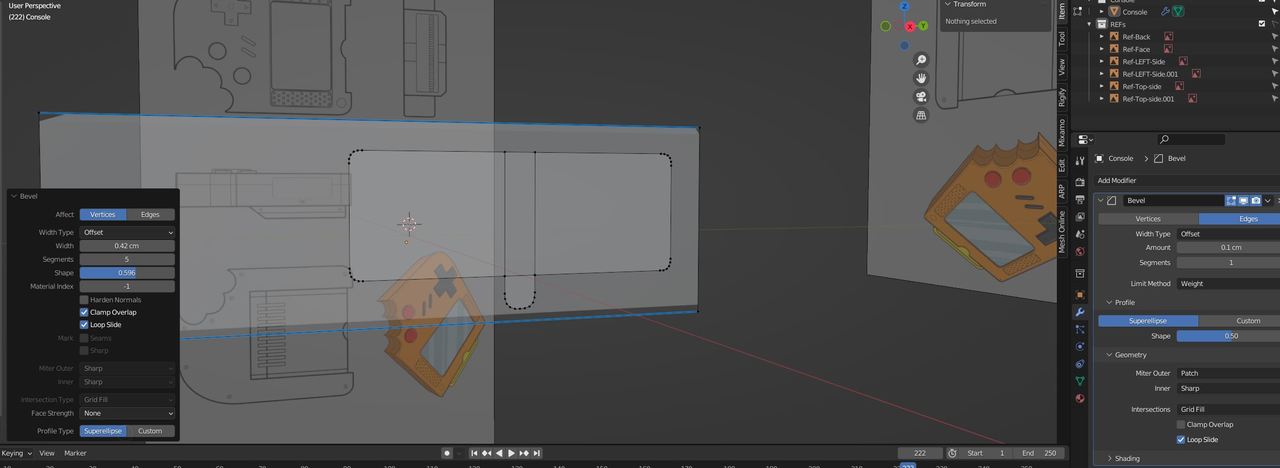Open the Scene properties tab icon
This screenshot has height=468, width=1280.
coord(1079,235)
